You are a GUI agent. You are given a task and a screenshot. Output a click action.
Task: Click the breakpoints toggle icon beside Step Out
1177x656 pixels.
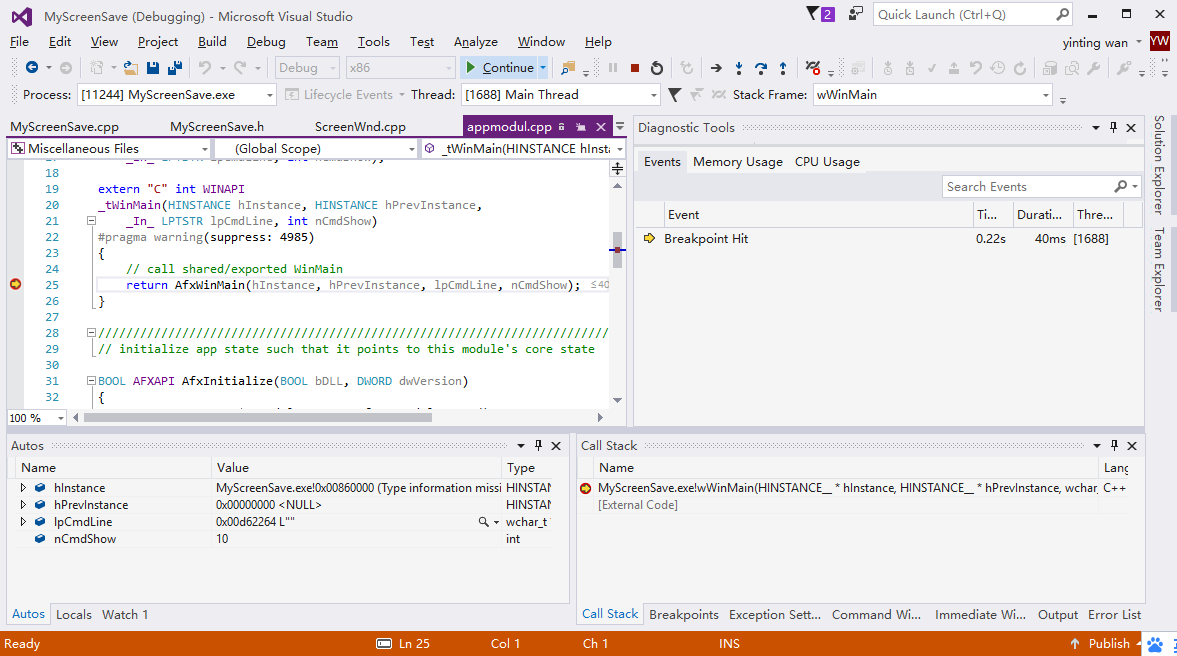pyautogui.click(x=812, y=68)
